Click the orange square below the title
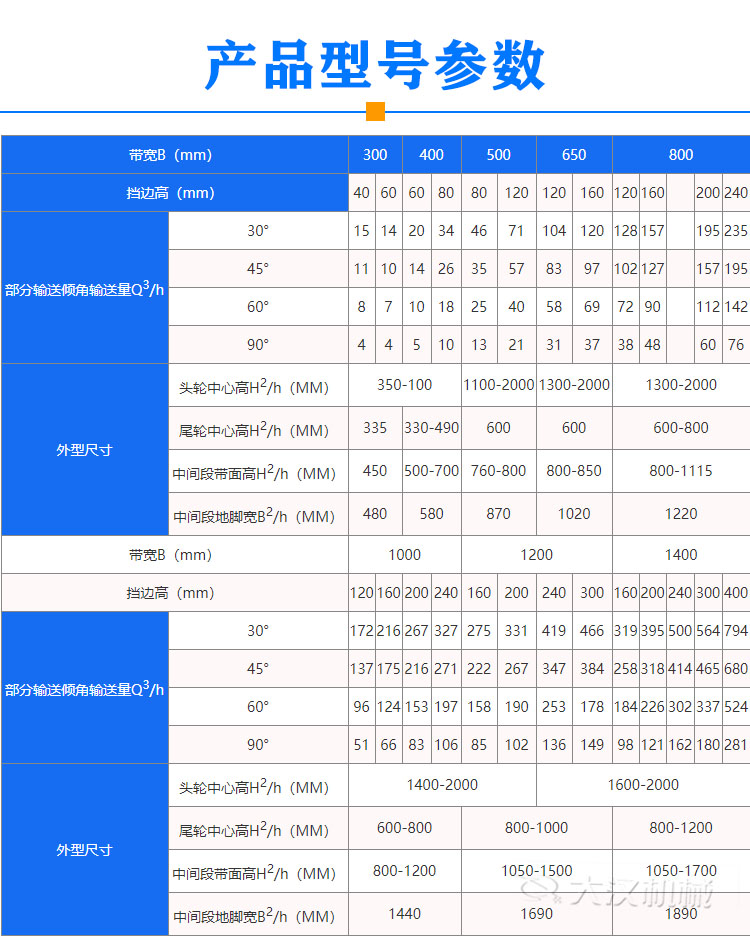Viewport: 750px width, 952px height. point(375,111)
